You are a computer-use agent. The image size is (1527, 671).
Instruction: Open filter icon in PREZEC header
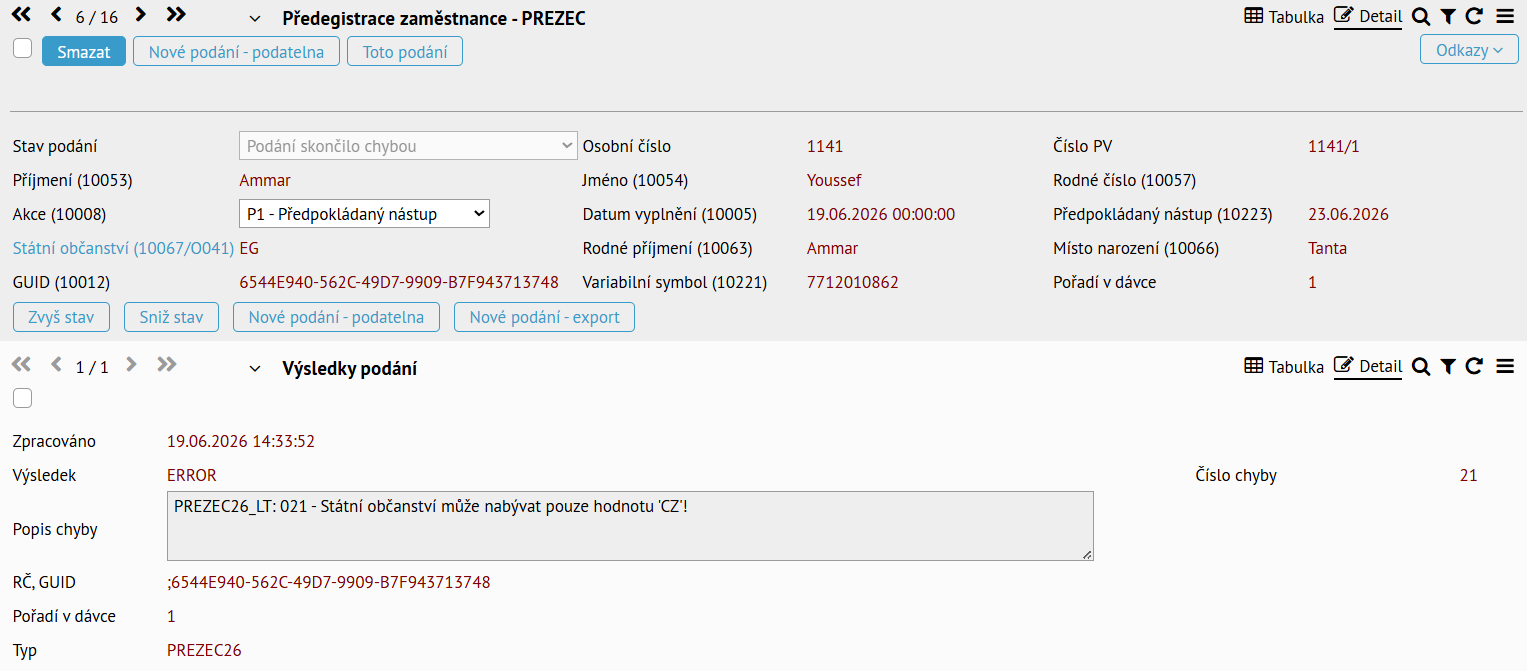coord(1447,16)
